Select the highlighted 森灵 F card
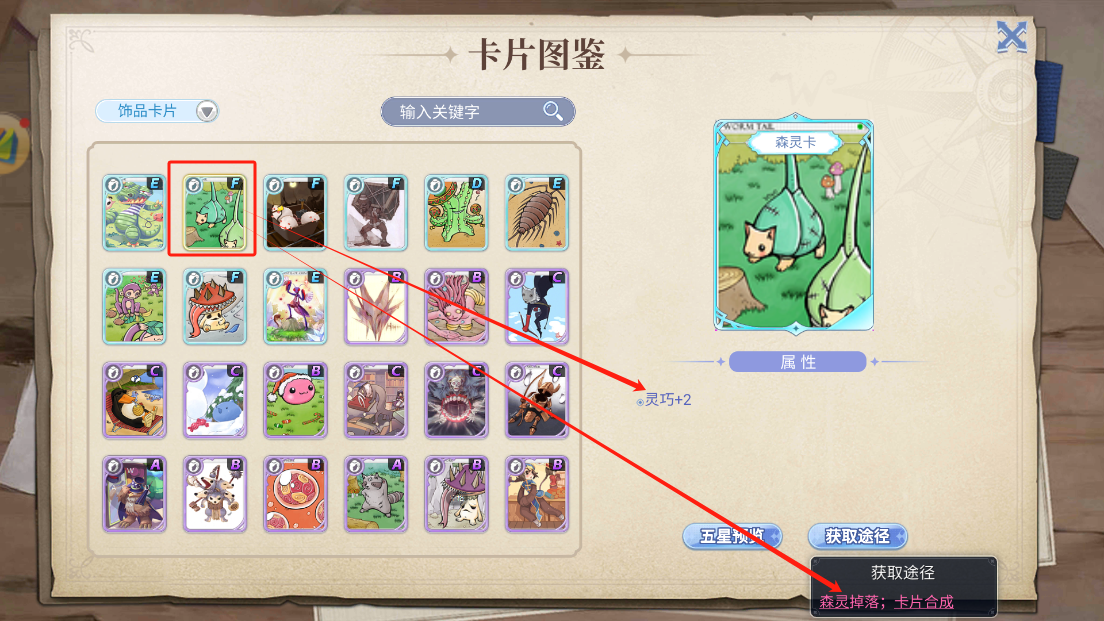 (x=215, y=213)
